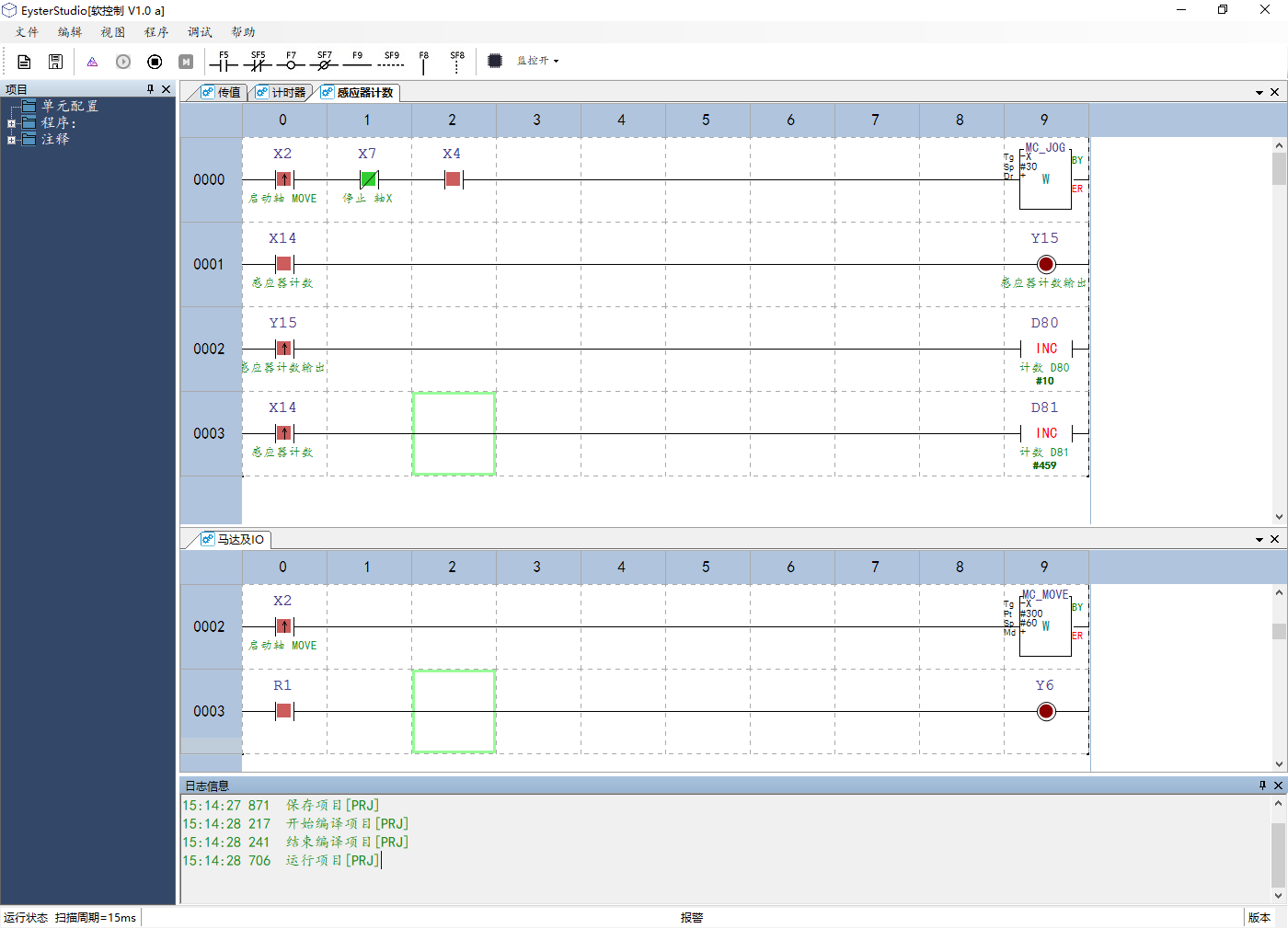Select the 马达及IO tab

pos(233,540)
